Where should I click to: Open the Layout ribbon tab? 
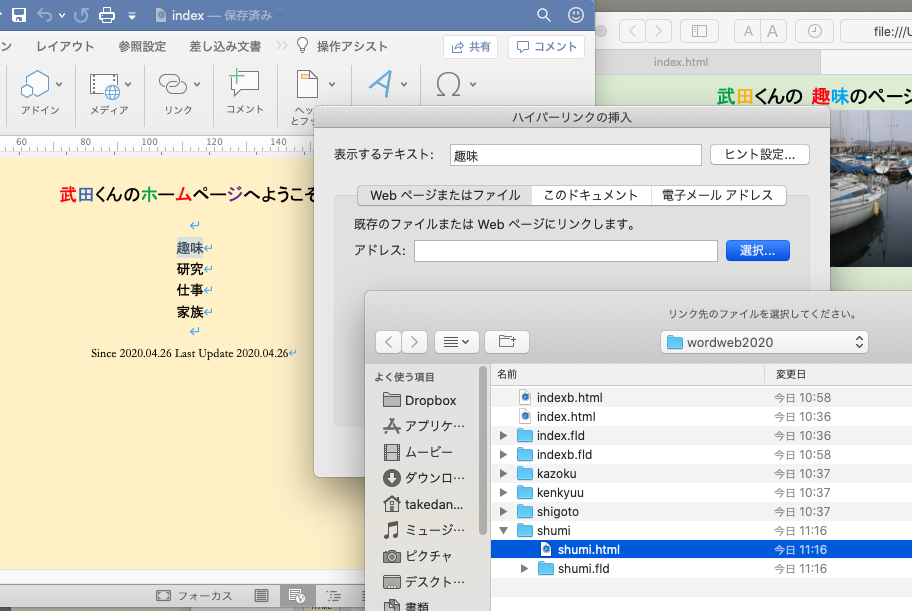pos(65,46)
